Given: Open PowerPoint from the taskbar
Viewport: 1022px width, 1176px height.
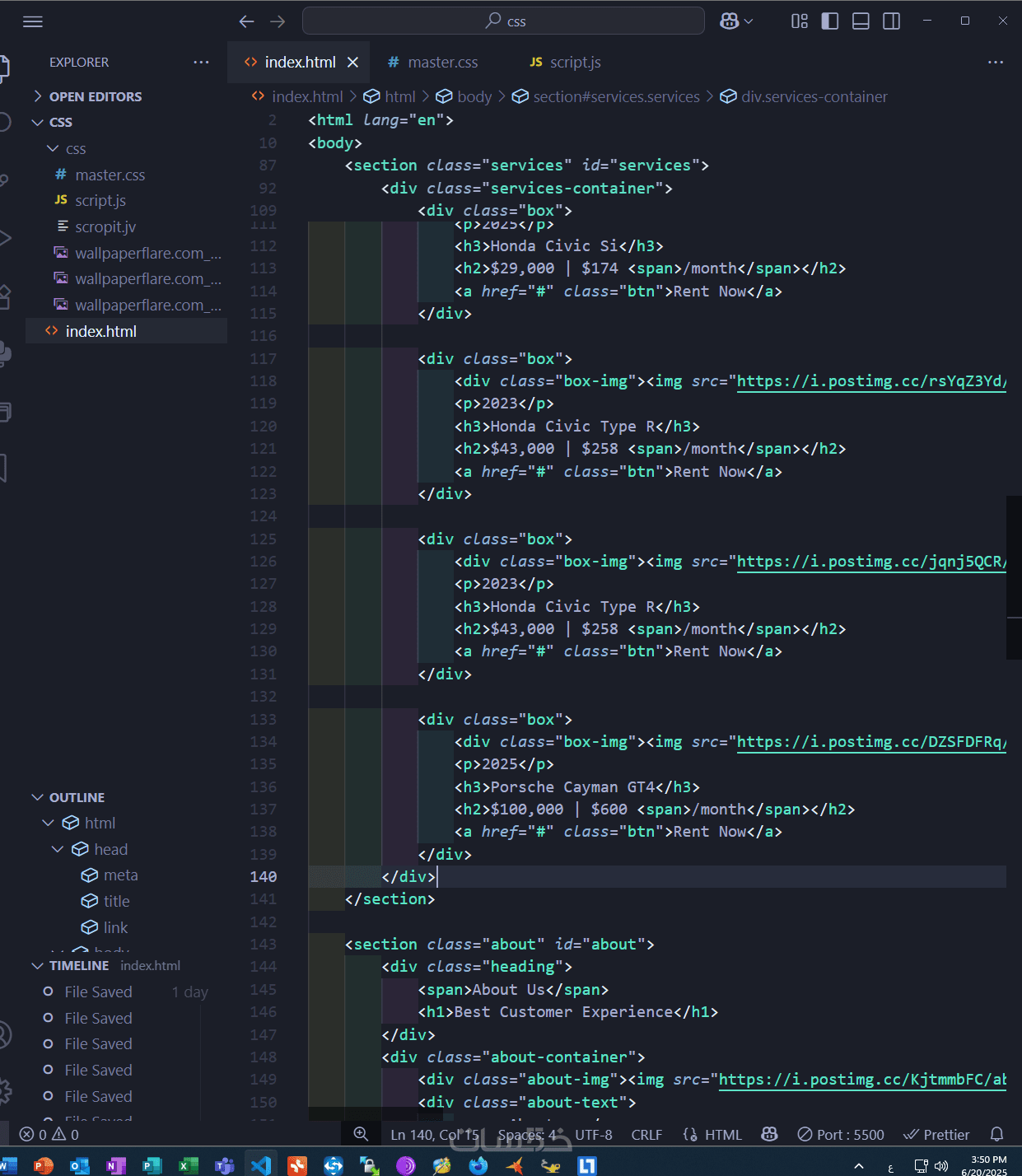Looking at the screenshot, I should (44, 1165).
